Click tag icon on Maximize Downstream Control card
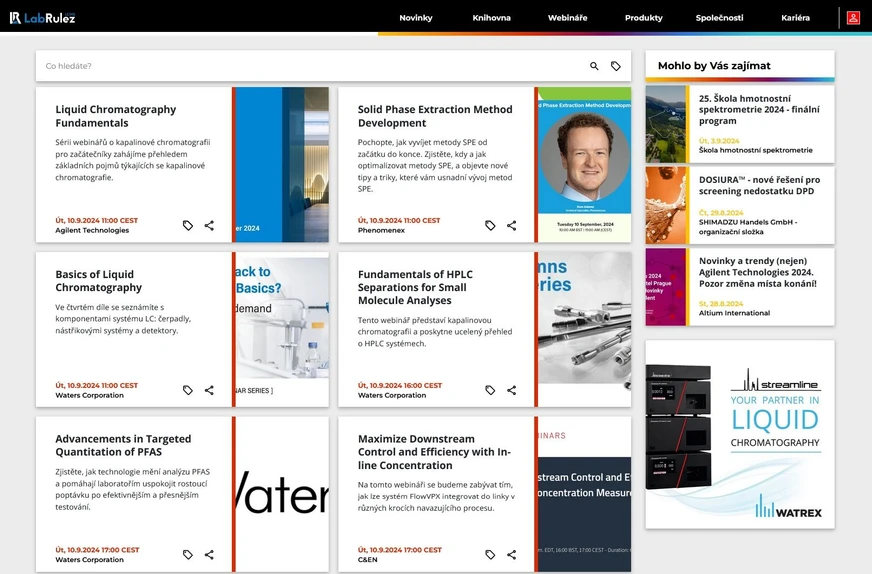This screenshot has height=574, width=872. tap(490, 555)
